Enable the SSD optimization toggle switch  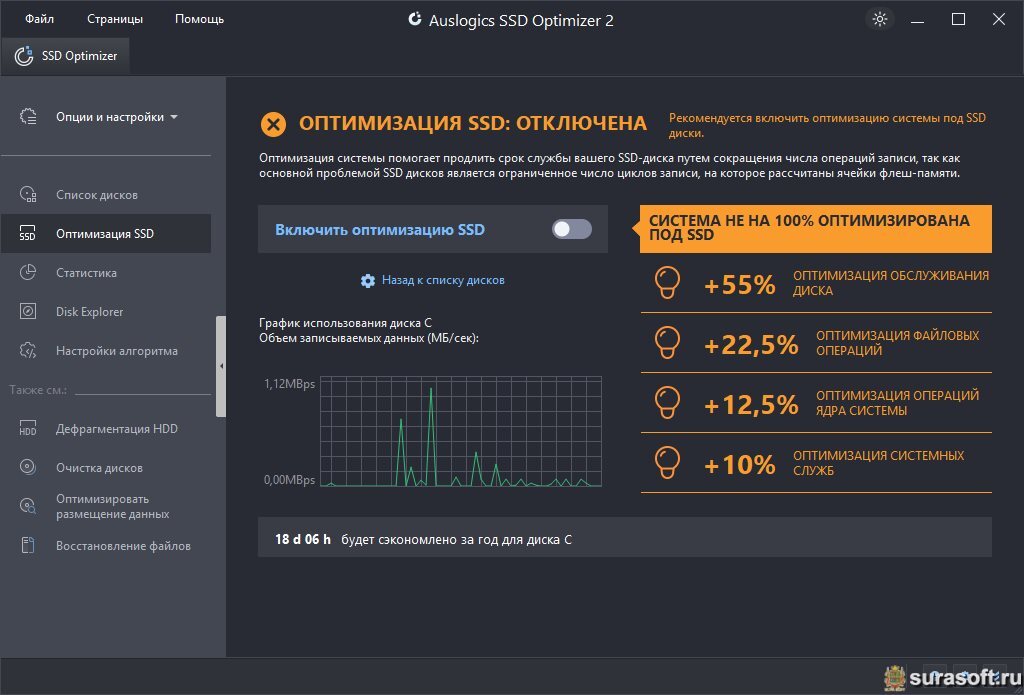click(572, 229)
